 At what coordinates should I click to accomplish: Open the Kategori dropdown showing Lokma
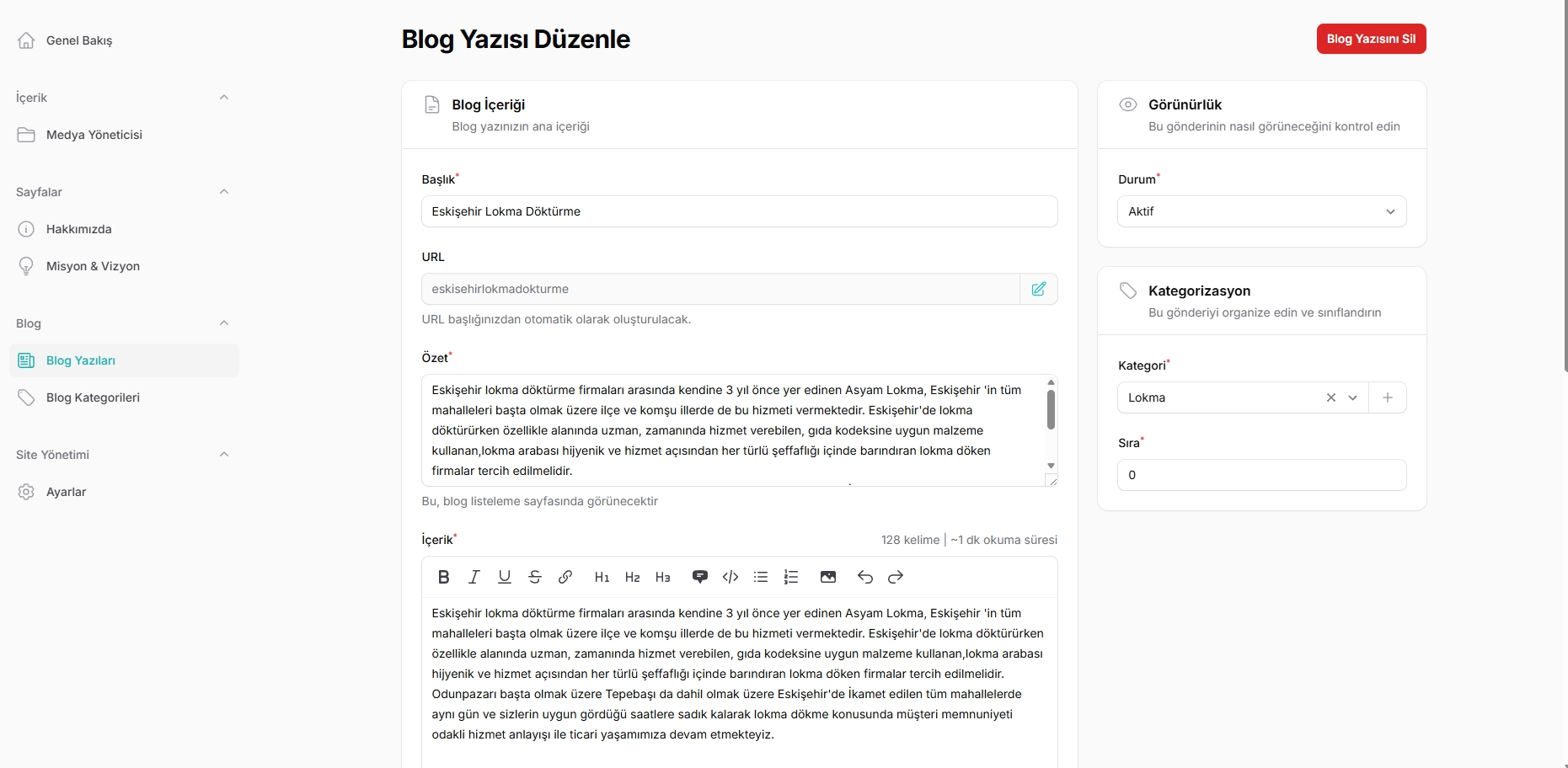(x=1222, y=397)
